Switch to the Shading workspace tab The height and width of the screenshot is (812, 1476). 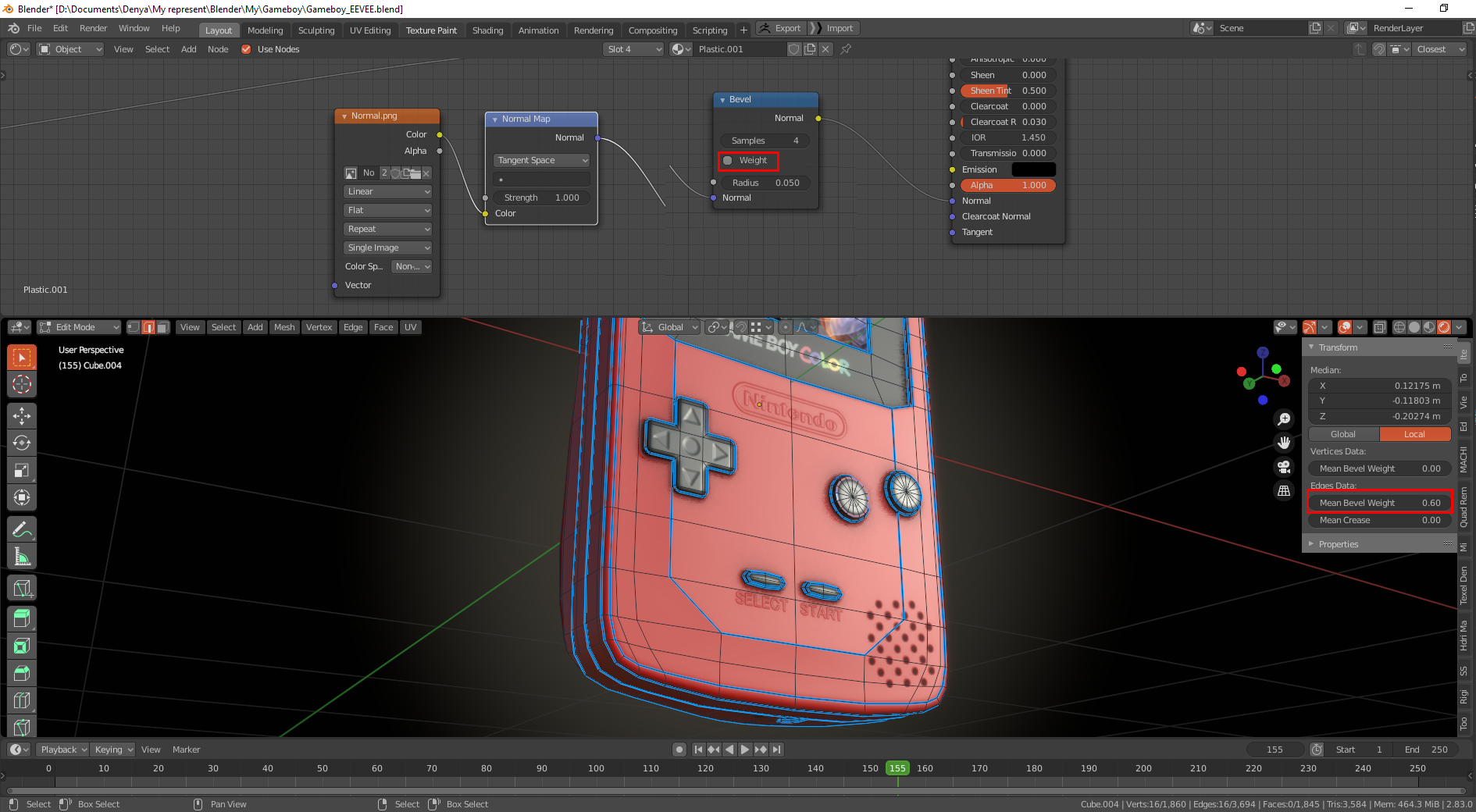coord(487,30)
